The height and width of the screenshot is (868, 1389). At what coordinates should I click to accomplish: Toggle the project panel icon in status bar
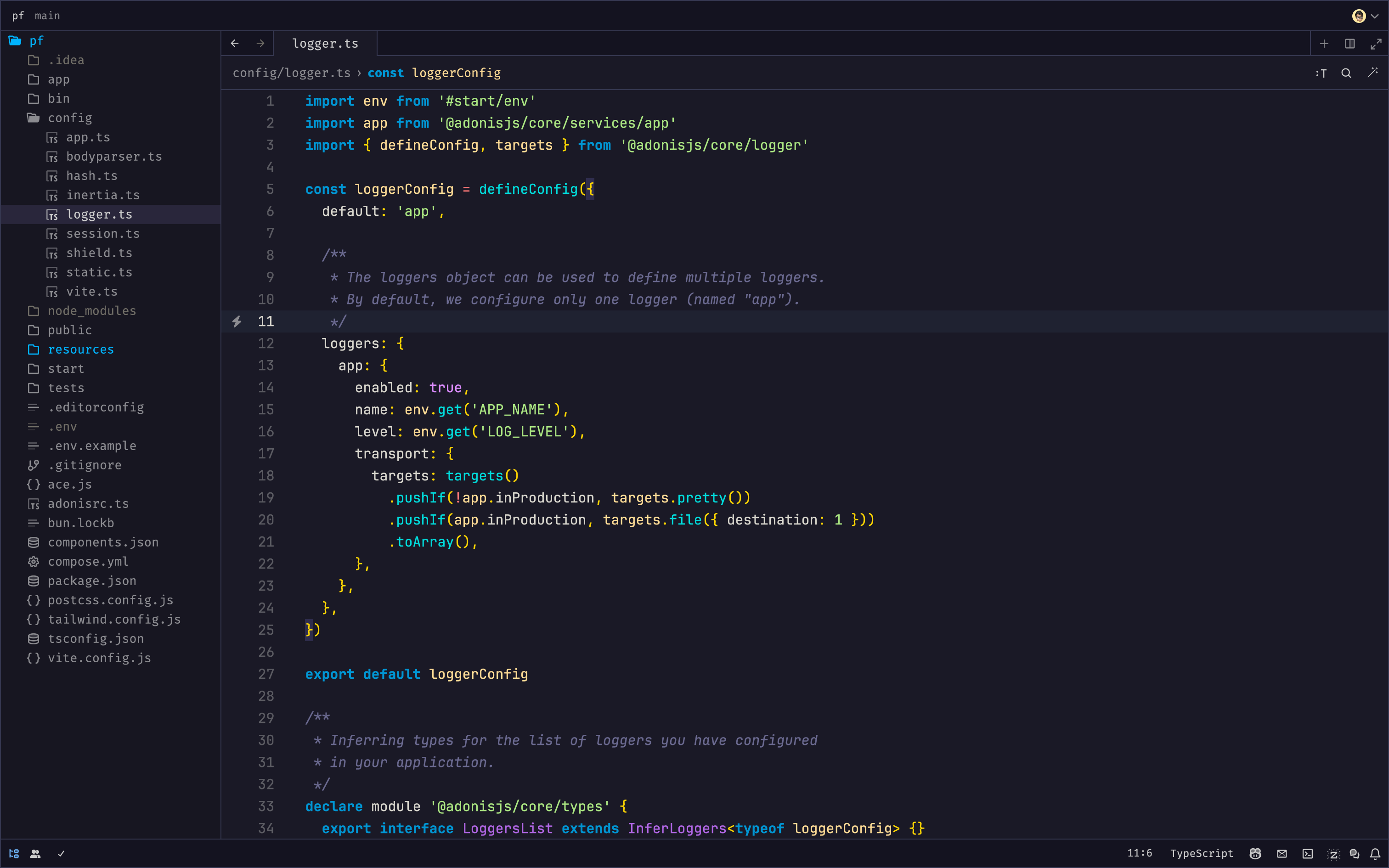pyautogui.click(x=14, y=854)
